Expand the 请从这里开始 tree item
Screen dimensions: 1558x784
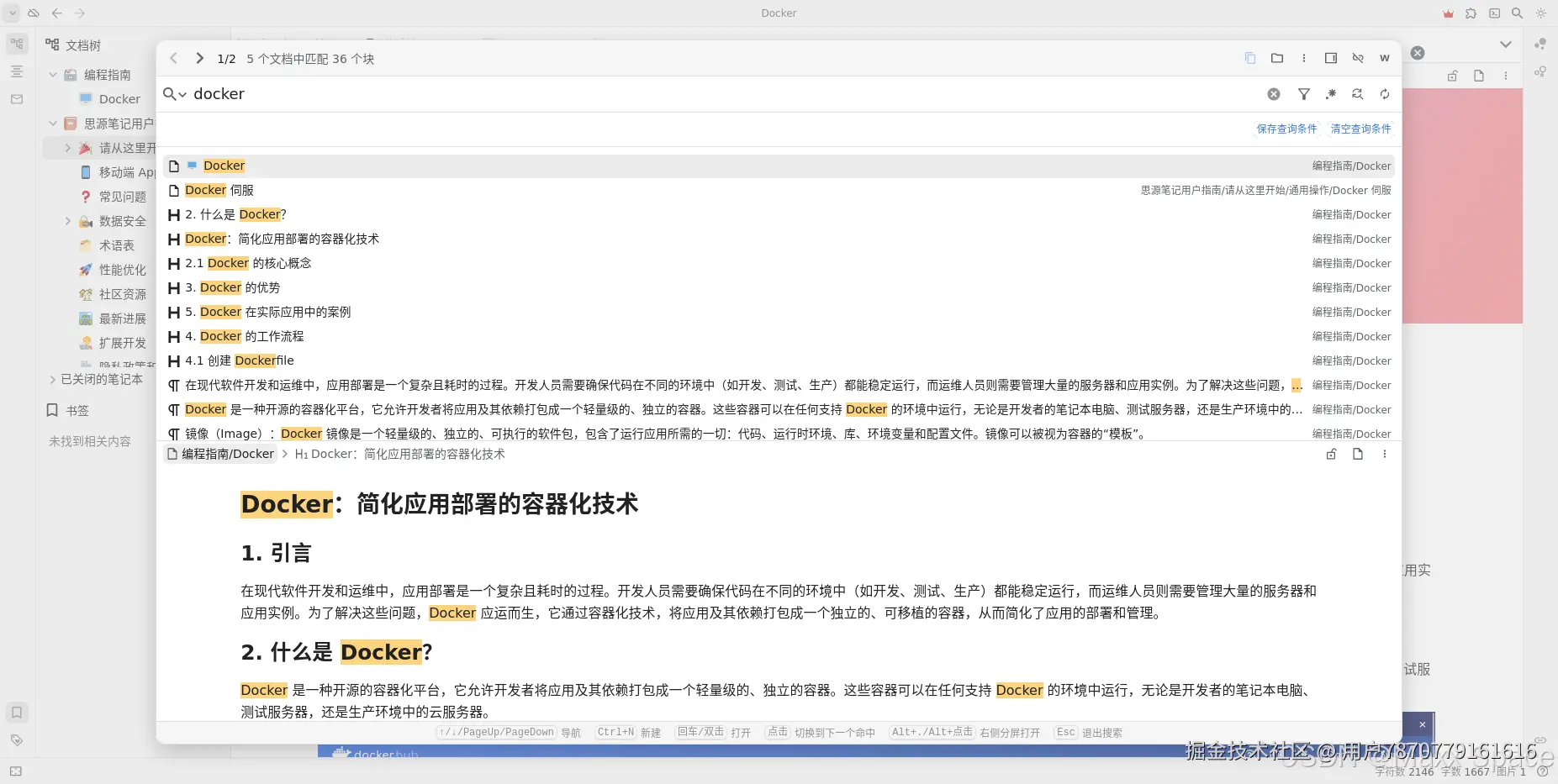coord(68,148)
